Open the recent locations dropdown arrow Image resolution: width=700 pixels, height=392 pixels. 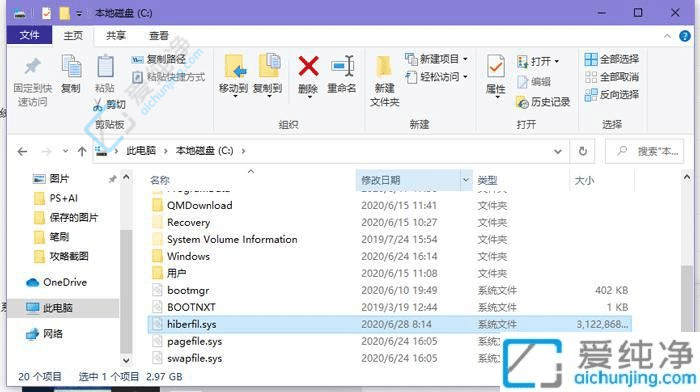65,152
